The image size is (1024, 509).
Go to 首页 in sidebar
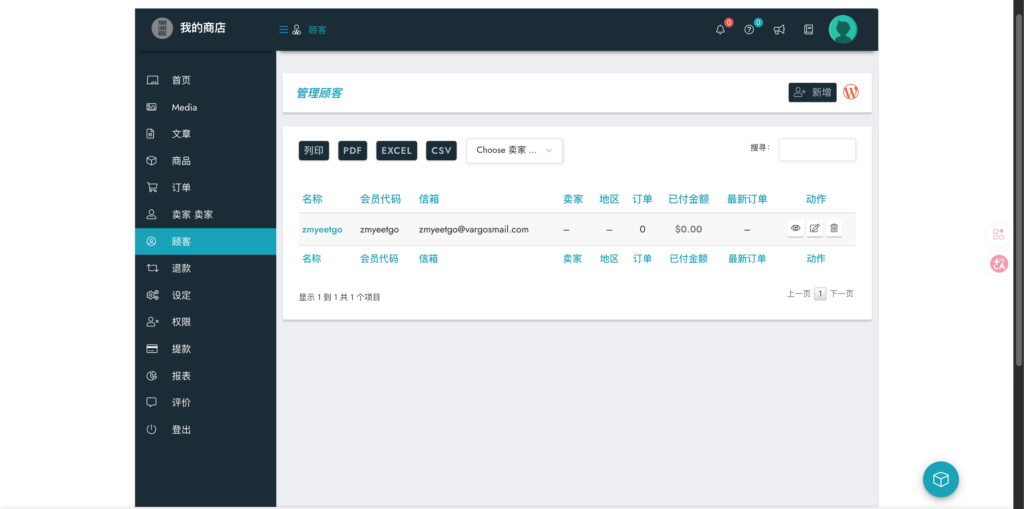point(205,80)
